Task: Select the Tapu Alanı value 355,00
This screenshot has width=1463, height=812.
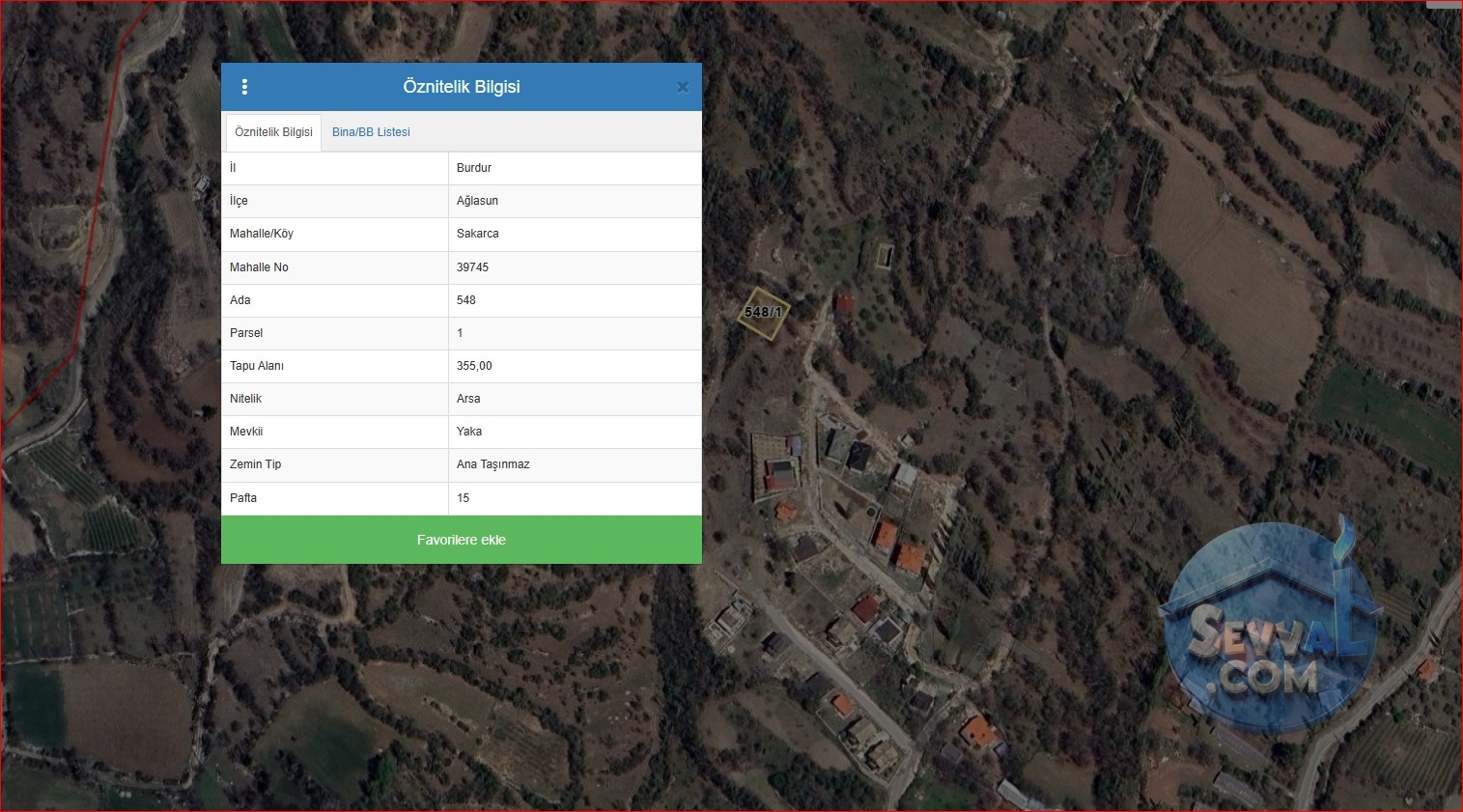Action: point(474,366)
